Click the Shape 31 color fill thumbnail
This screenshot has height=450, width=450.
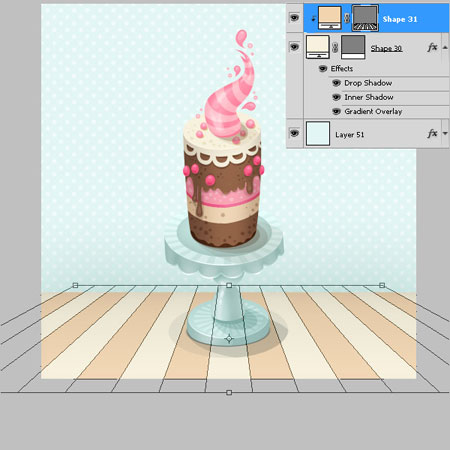pos(330,18)
